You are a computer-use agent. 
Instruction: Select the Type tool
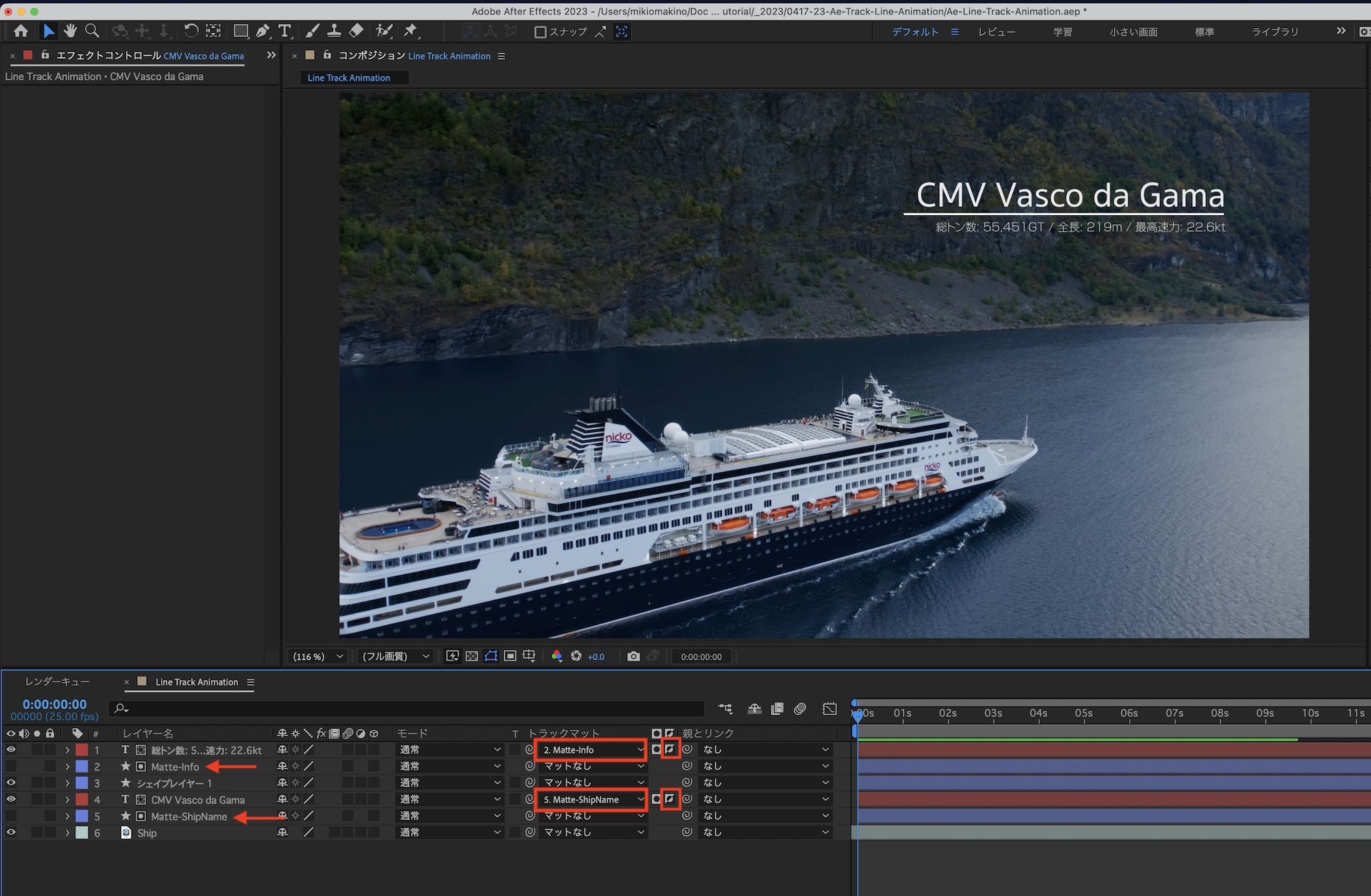click(x=284, y=31)
